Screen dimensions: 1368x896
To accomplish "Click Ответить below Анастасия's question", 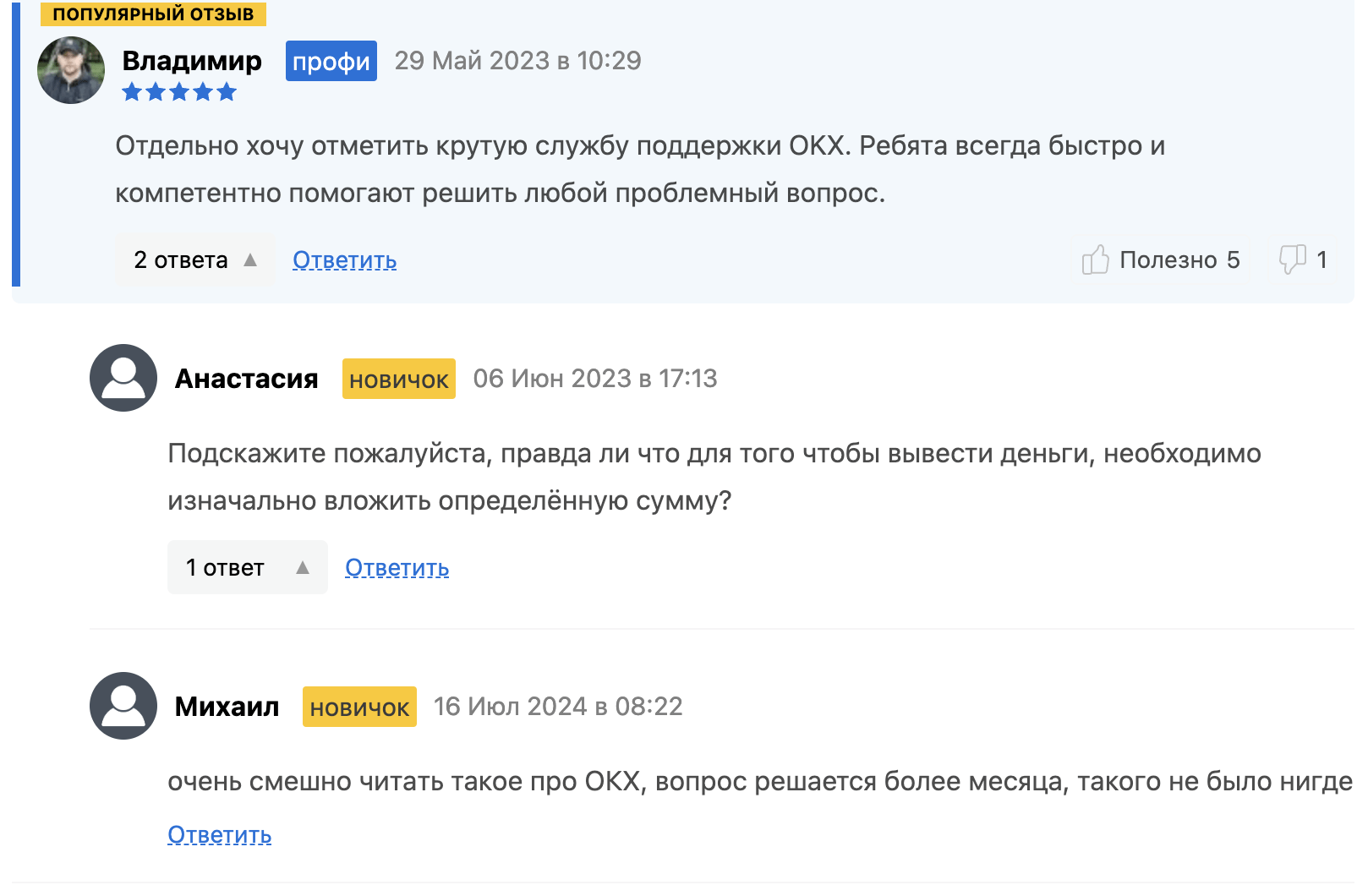I will 396,567.
